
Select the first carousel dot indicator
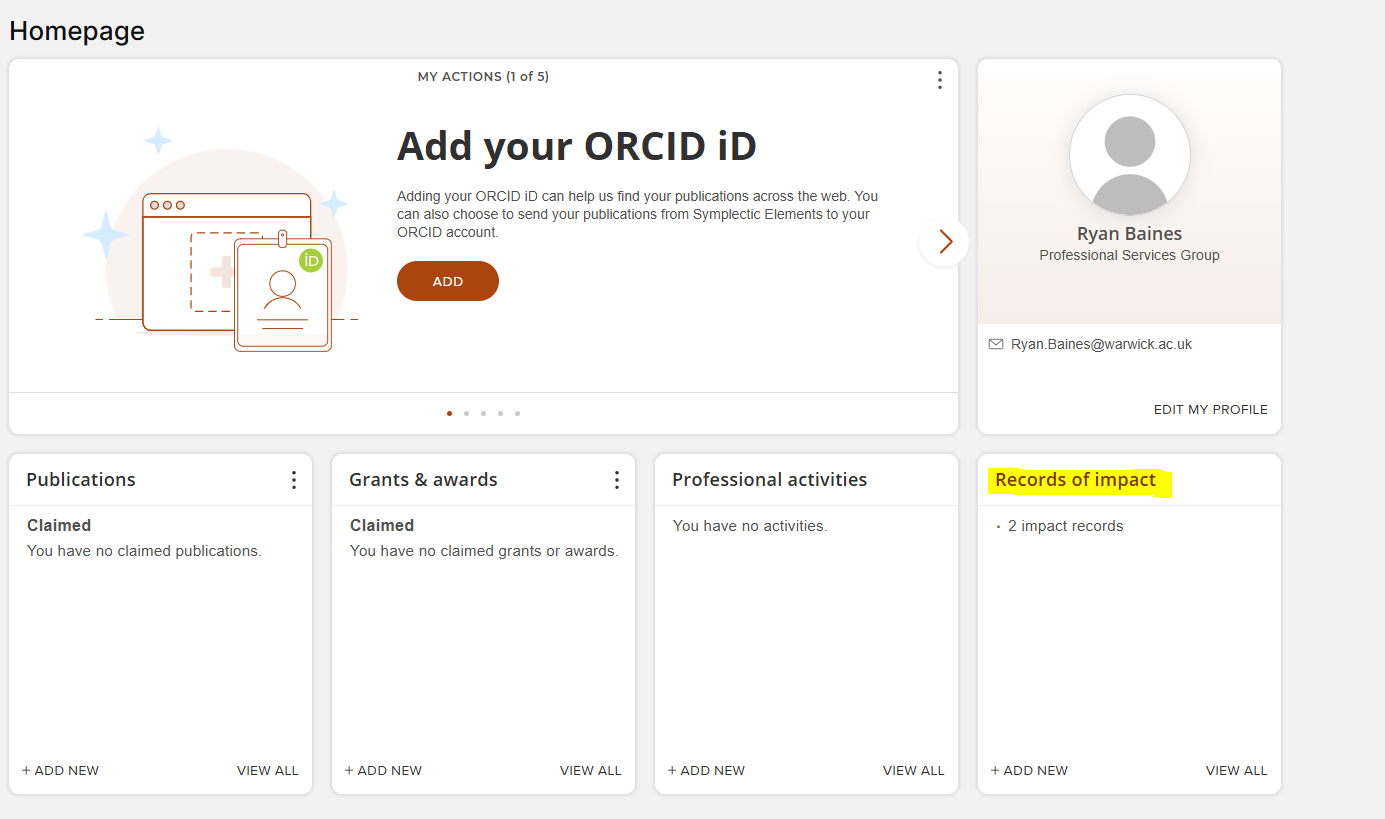tap(449, 413)
